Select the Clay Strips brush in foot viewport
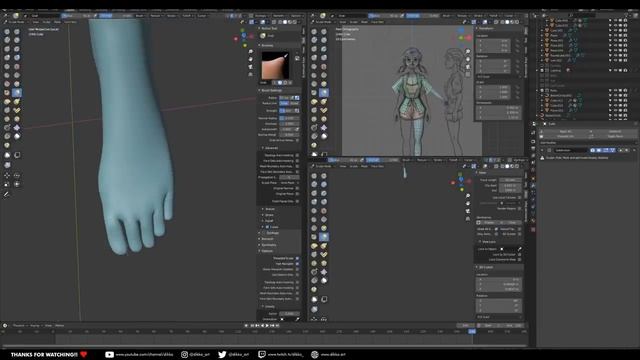The height and width of the screenshot is (360, 640). point(17,40)
